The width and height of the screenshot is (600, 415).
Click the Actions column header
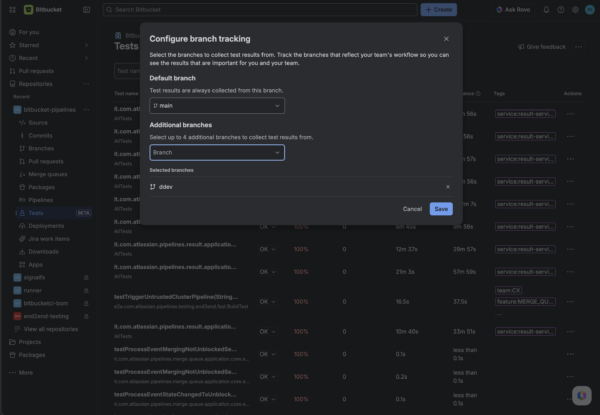pyautogui.click(x=572, y=93)
